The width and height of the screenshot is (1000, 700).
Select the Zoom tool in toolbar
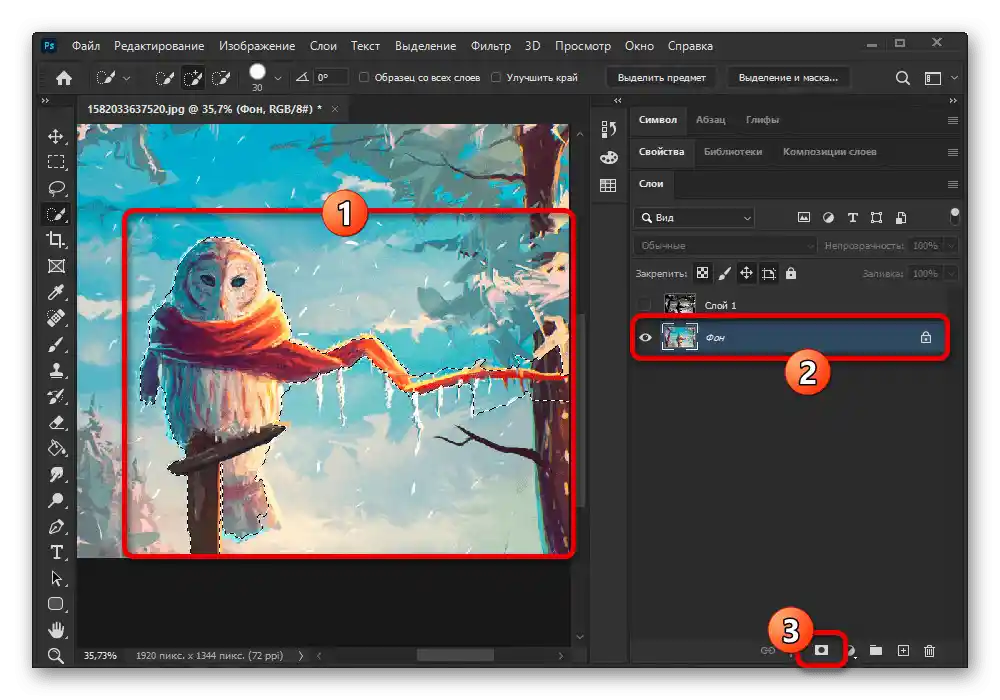(x=56, y=655)
